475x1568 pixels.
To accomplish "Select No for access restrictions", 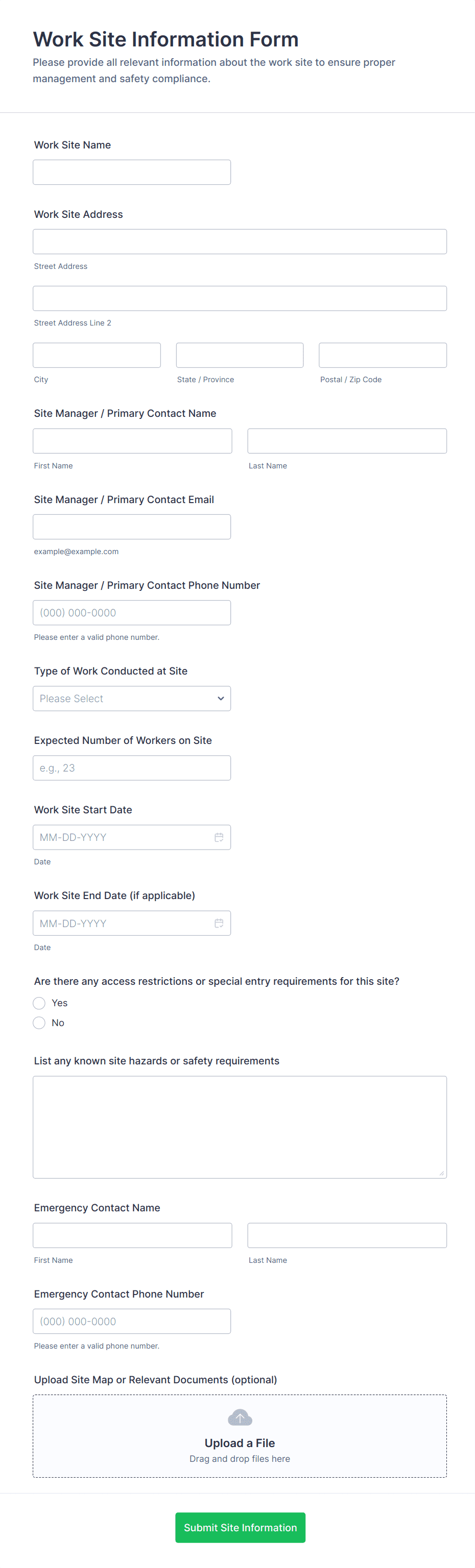I will pos(40,1023).
